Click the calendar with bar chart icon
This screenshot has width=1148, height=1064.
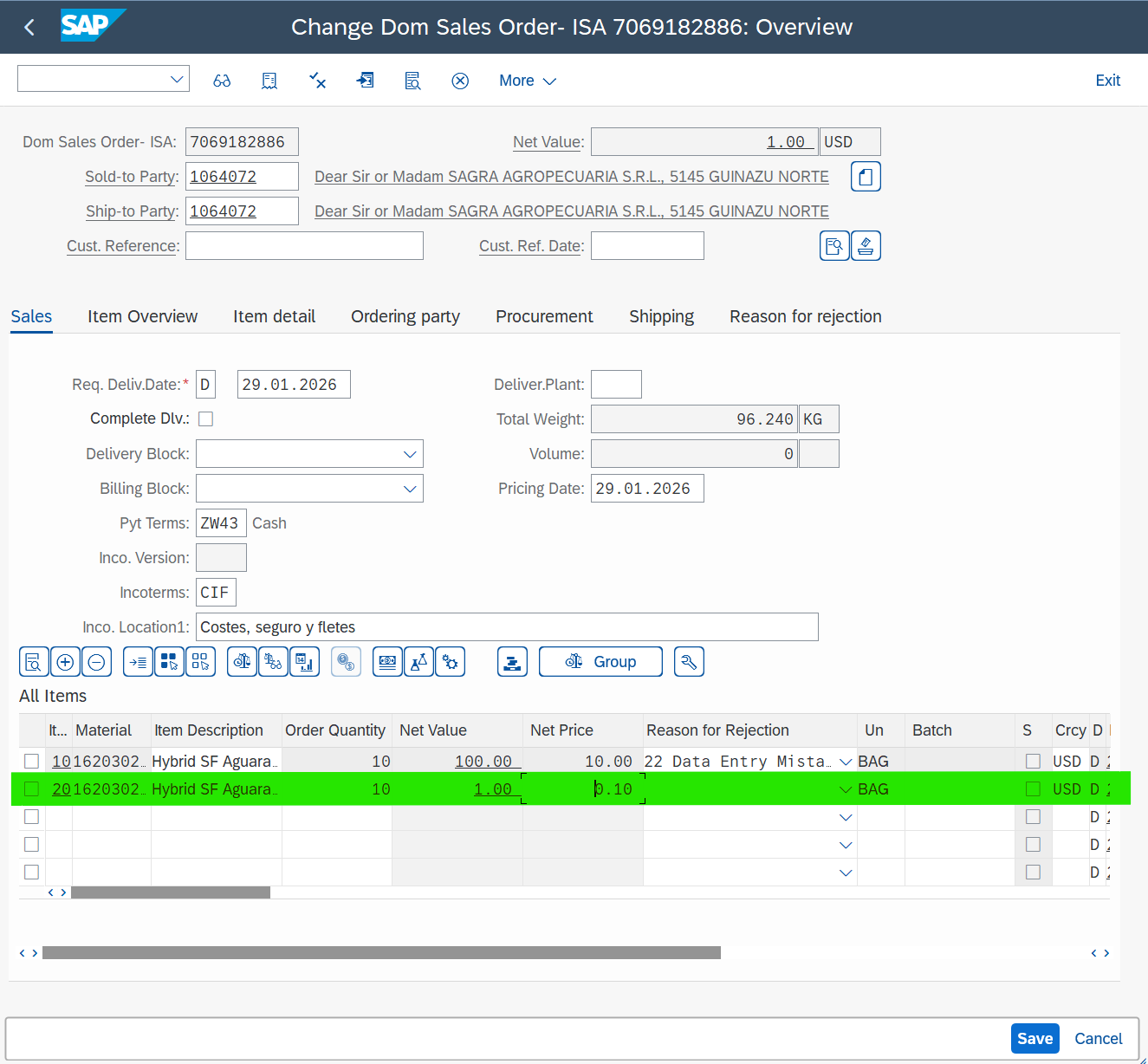[304, 662]
